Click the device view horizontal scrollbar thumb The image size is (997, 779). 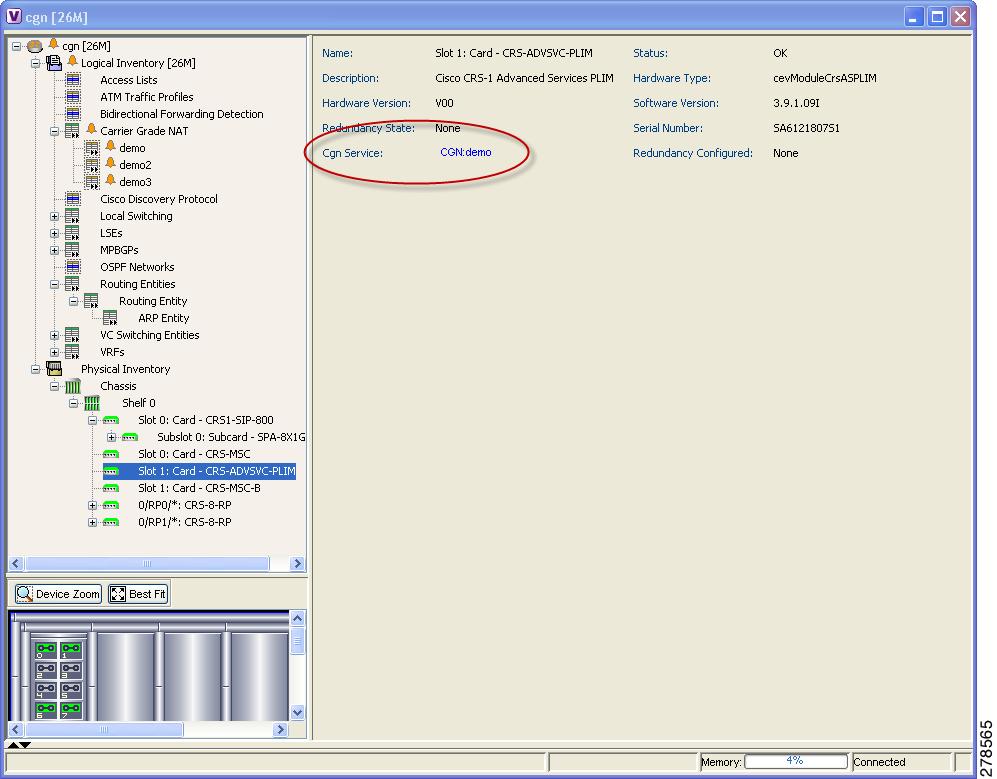click(104, 729)
